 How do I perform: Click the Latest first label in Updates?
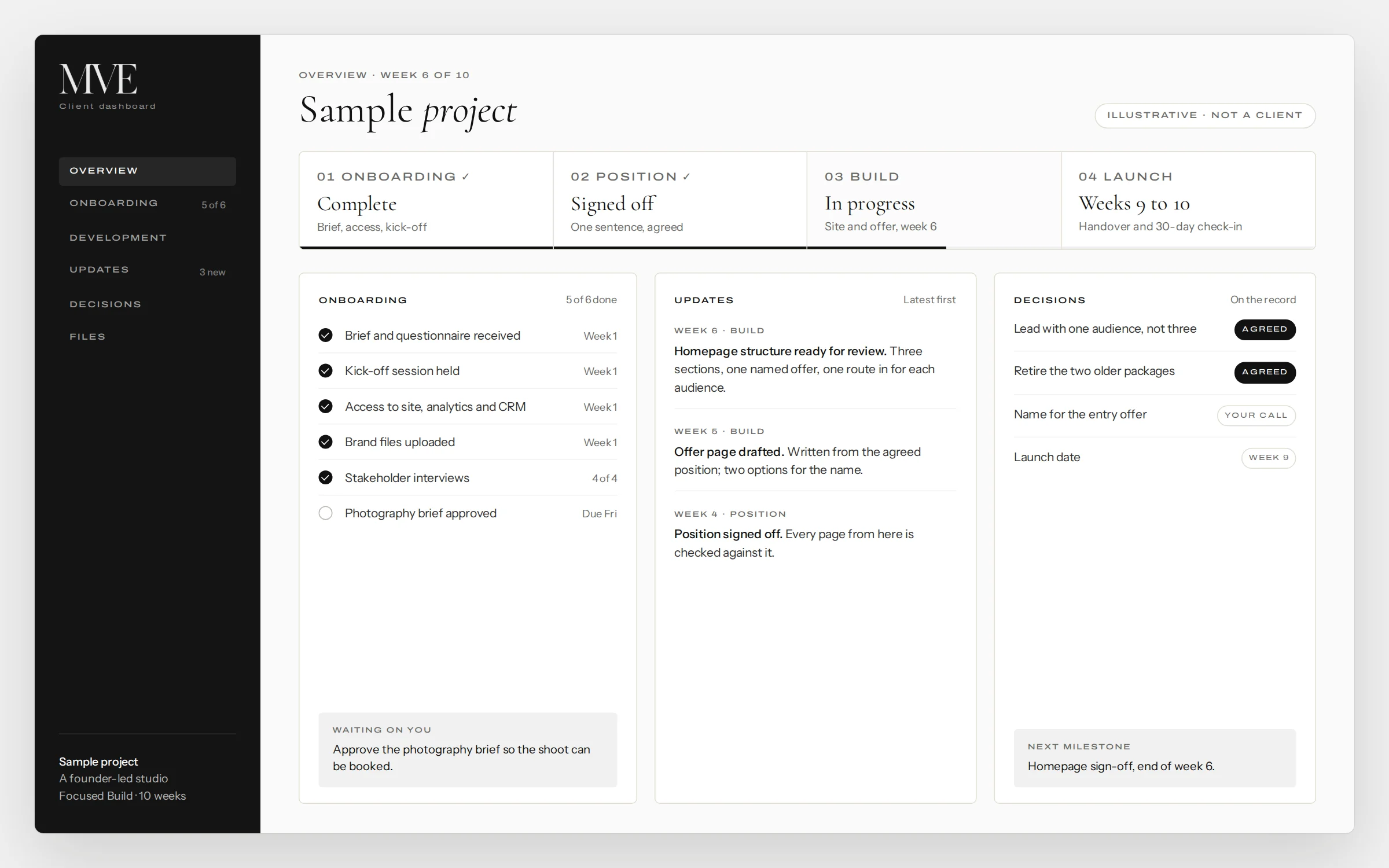(929, 300)
